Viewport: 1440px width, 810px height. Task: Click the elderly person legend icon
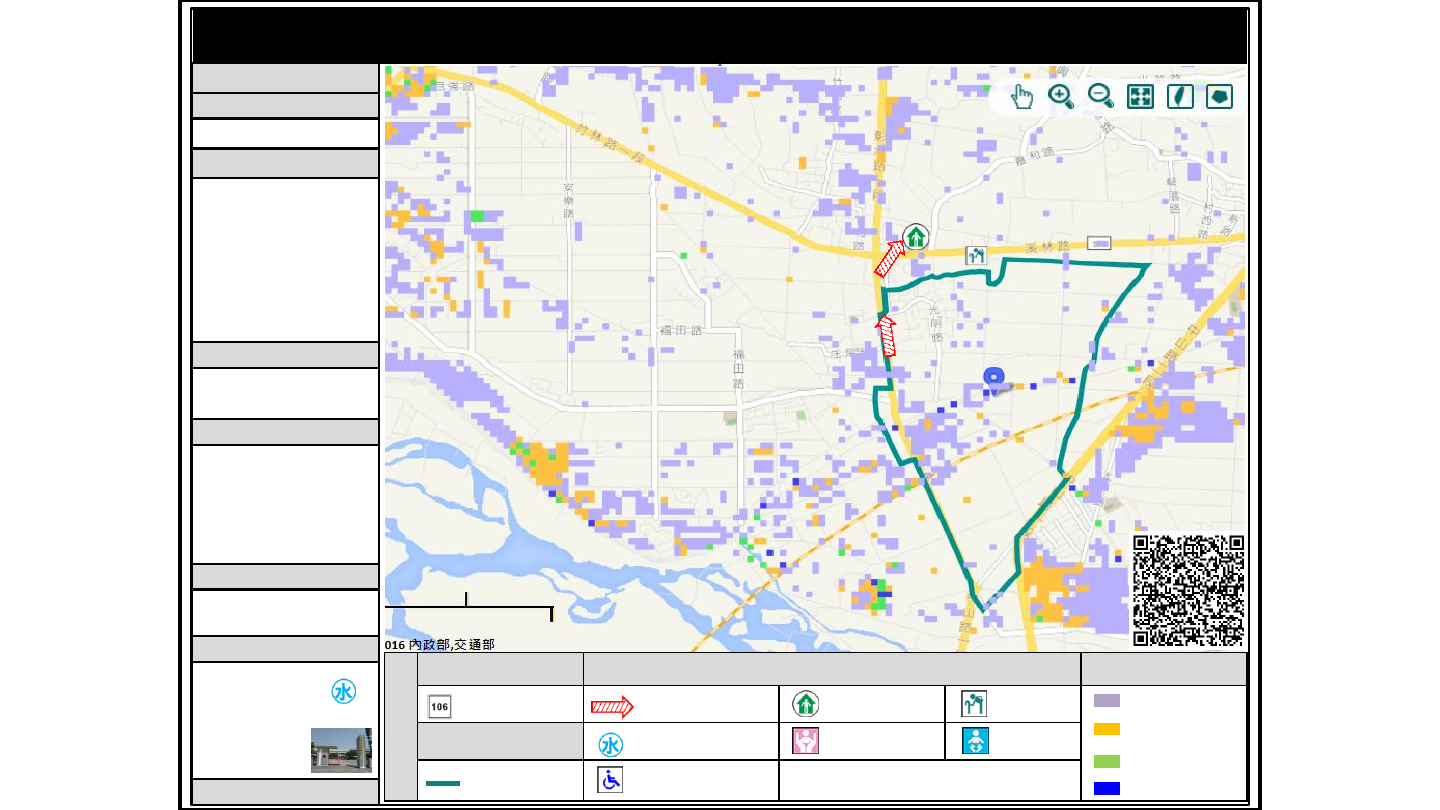click(974, 704)
